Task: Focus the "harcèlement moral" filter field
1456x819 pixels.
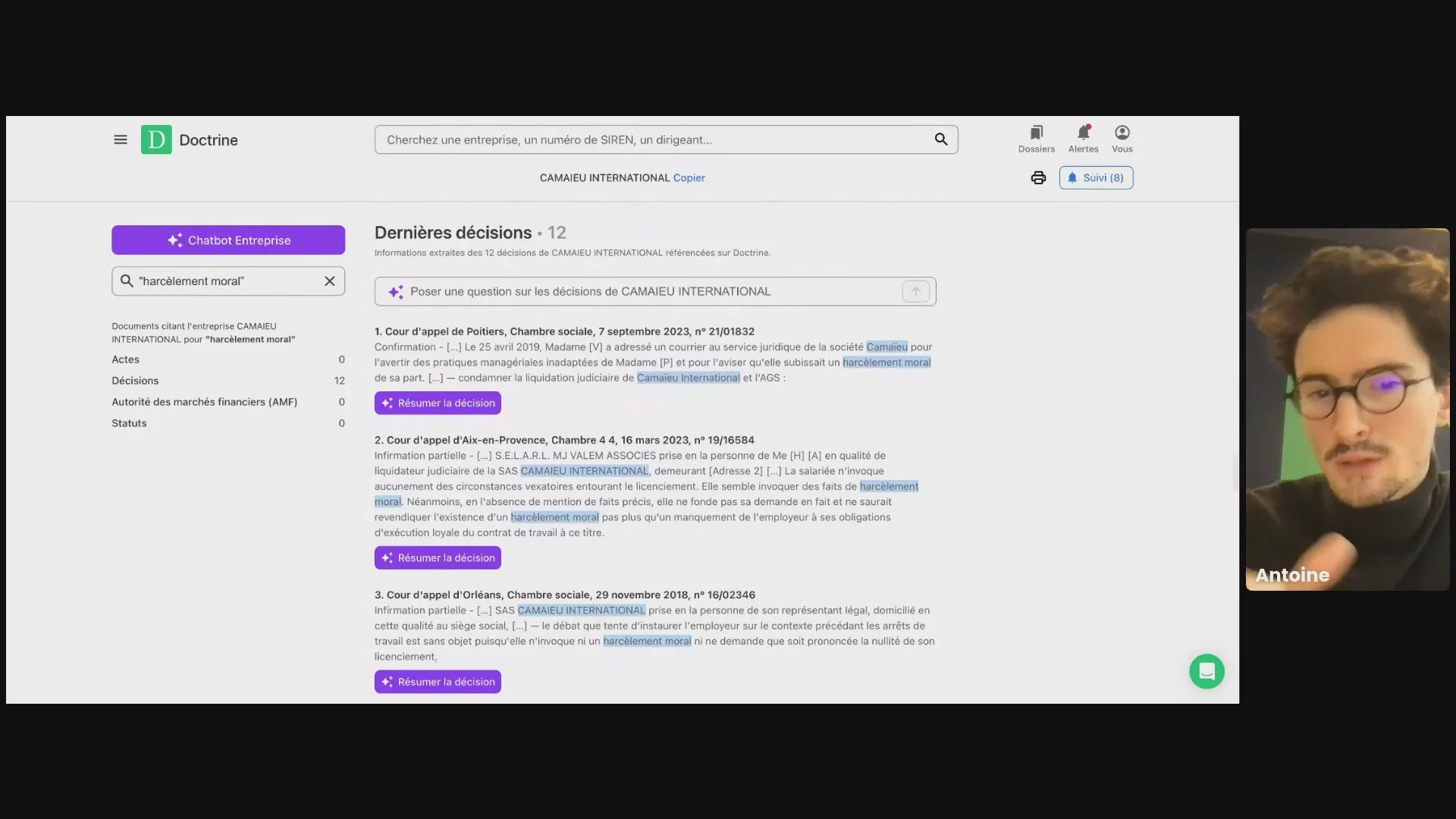Action: pos(227,281)
